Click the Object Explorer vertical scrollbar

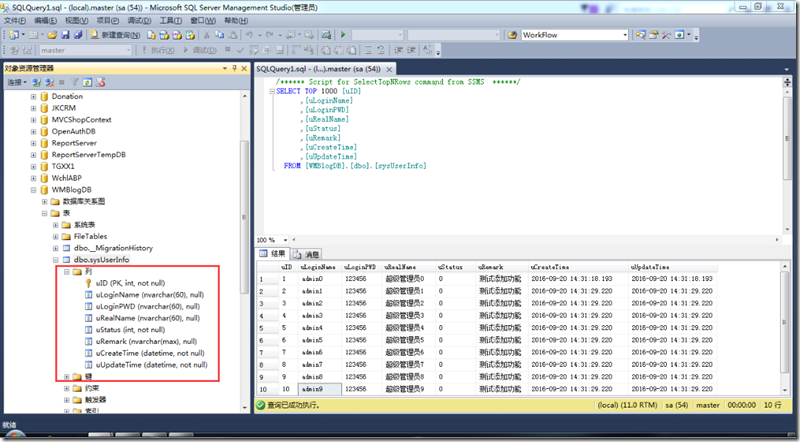coord(244,219)
